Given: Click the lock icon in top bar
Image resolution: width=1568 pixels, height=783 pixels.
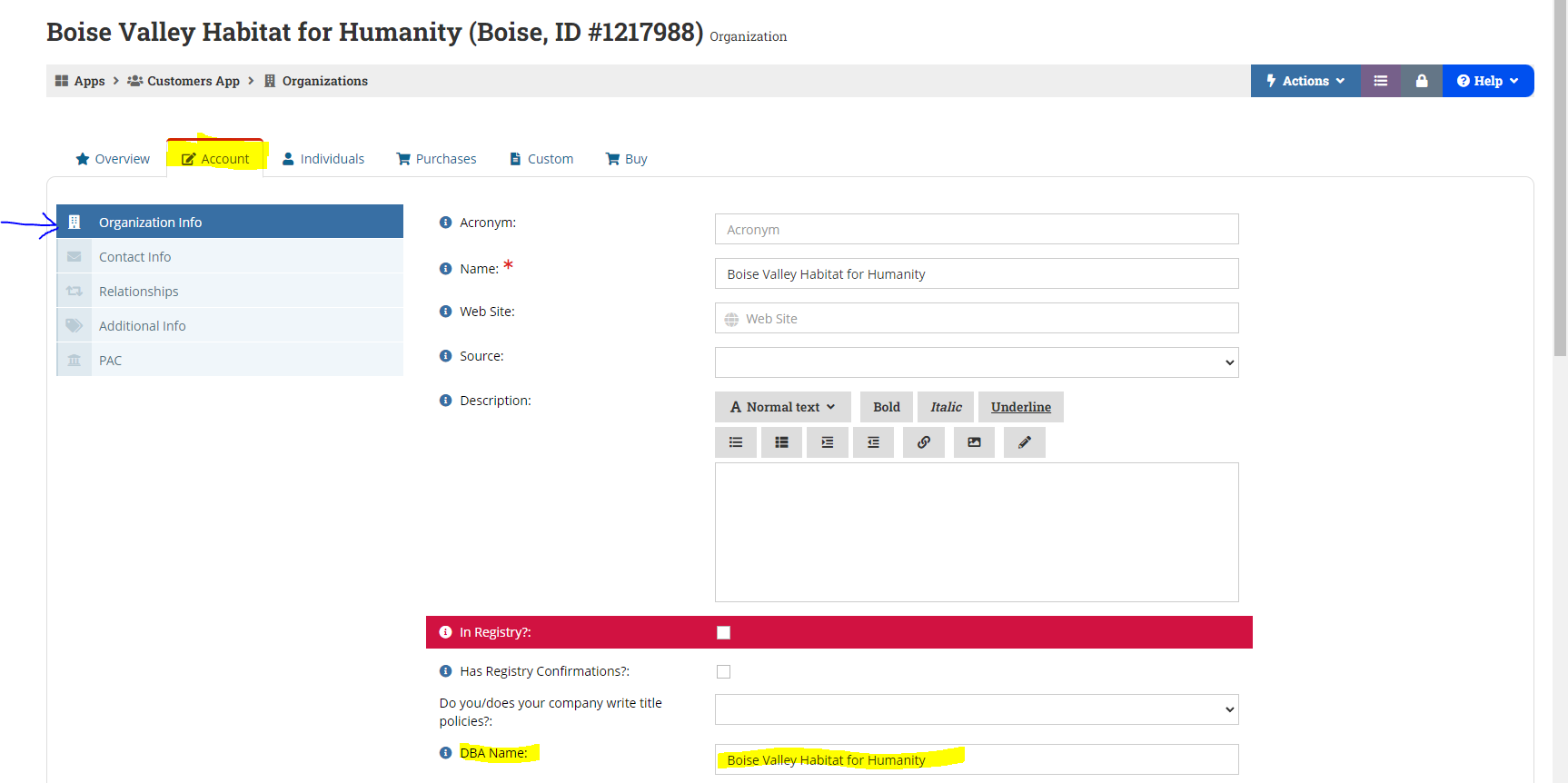Looking at the screenshot, I should [x=1422, y=81].
